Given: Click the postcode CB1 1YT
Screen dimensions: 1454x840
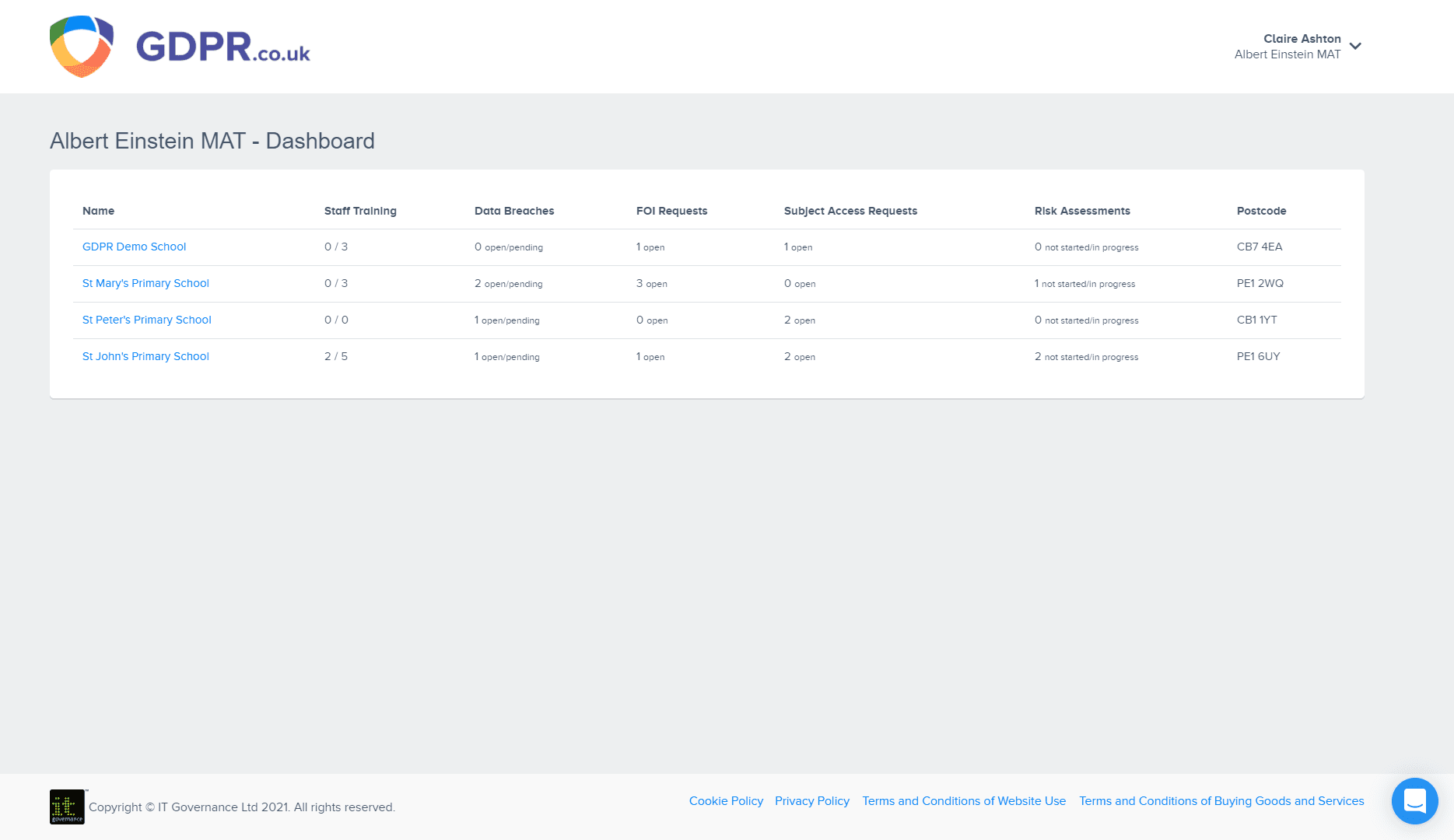Looking at the screenshot, I should pos(1257,320).
